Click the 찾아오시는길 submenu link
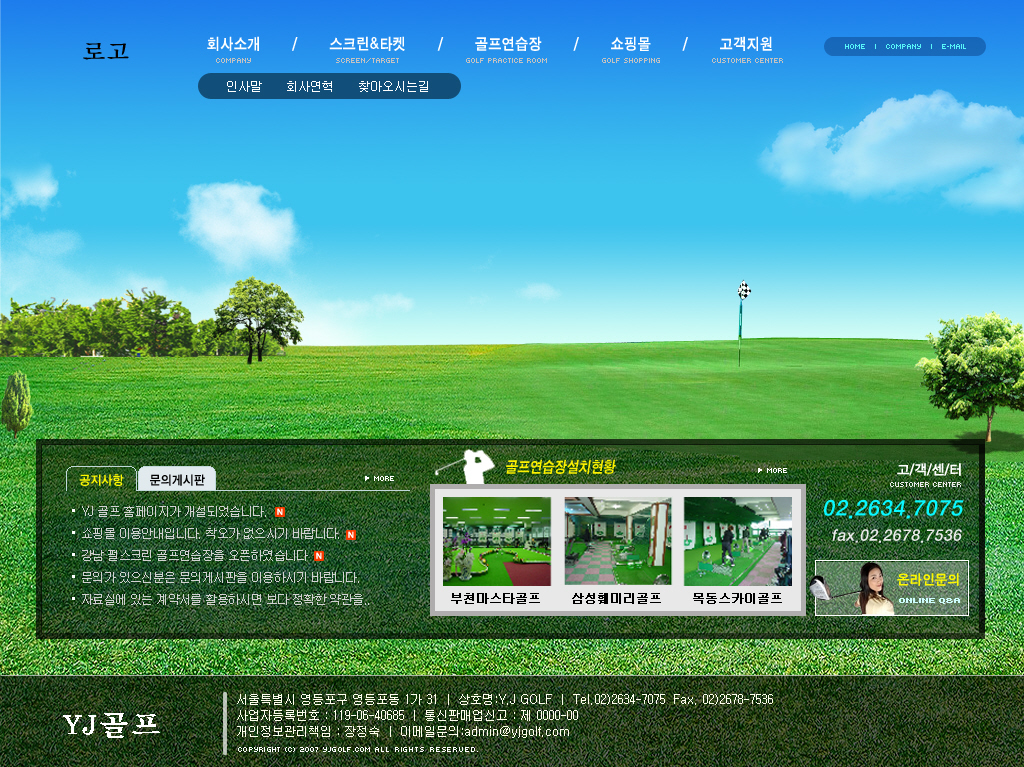Viewport: 1024px width, 767px height. [393, 87]
